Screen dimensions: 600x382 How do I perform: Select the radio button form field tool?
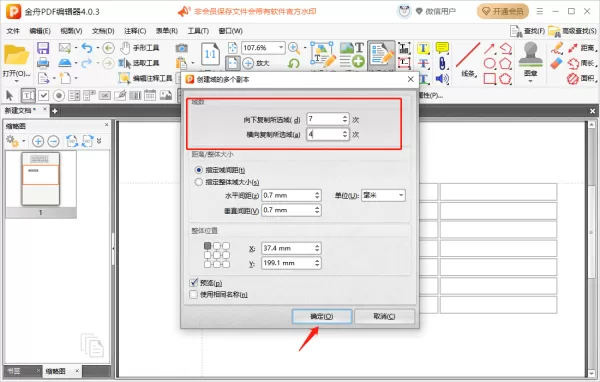[59, 95]
